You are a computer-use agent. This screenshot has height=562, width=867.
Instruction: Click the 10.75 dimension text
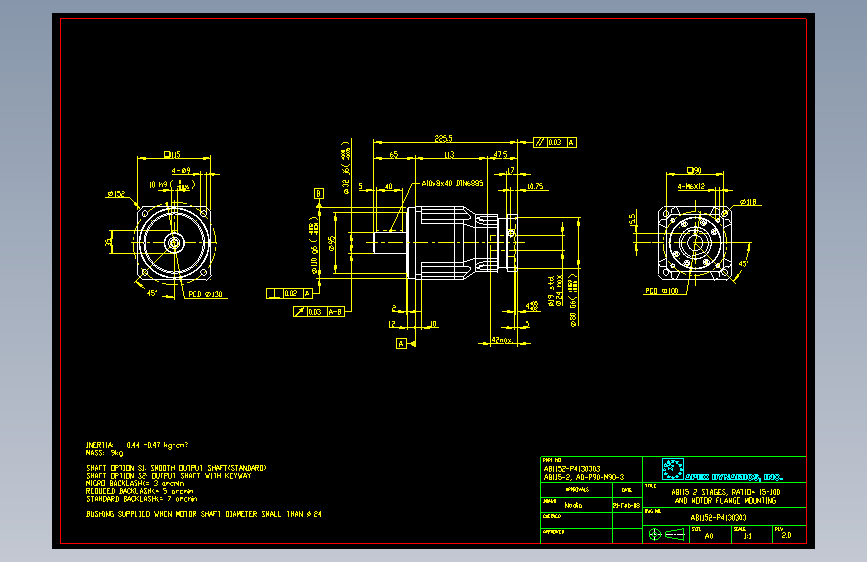click(534, 186)
